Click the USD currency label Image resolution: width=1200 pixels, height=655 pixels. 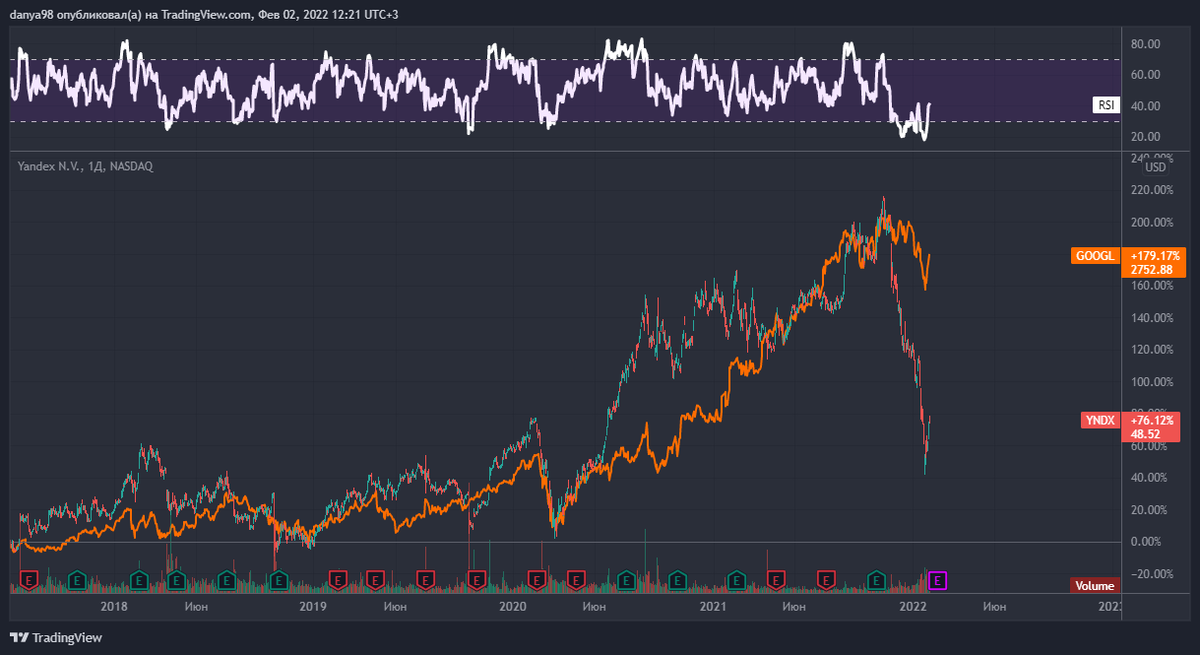tap(1156, 168)
